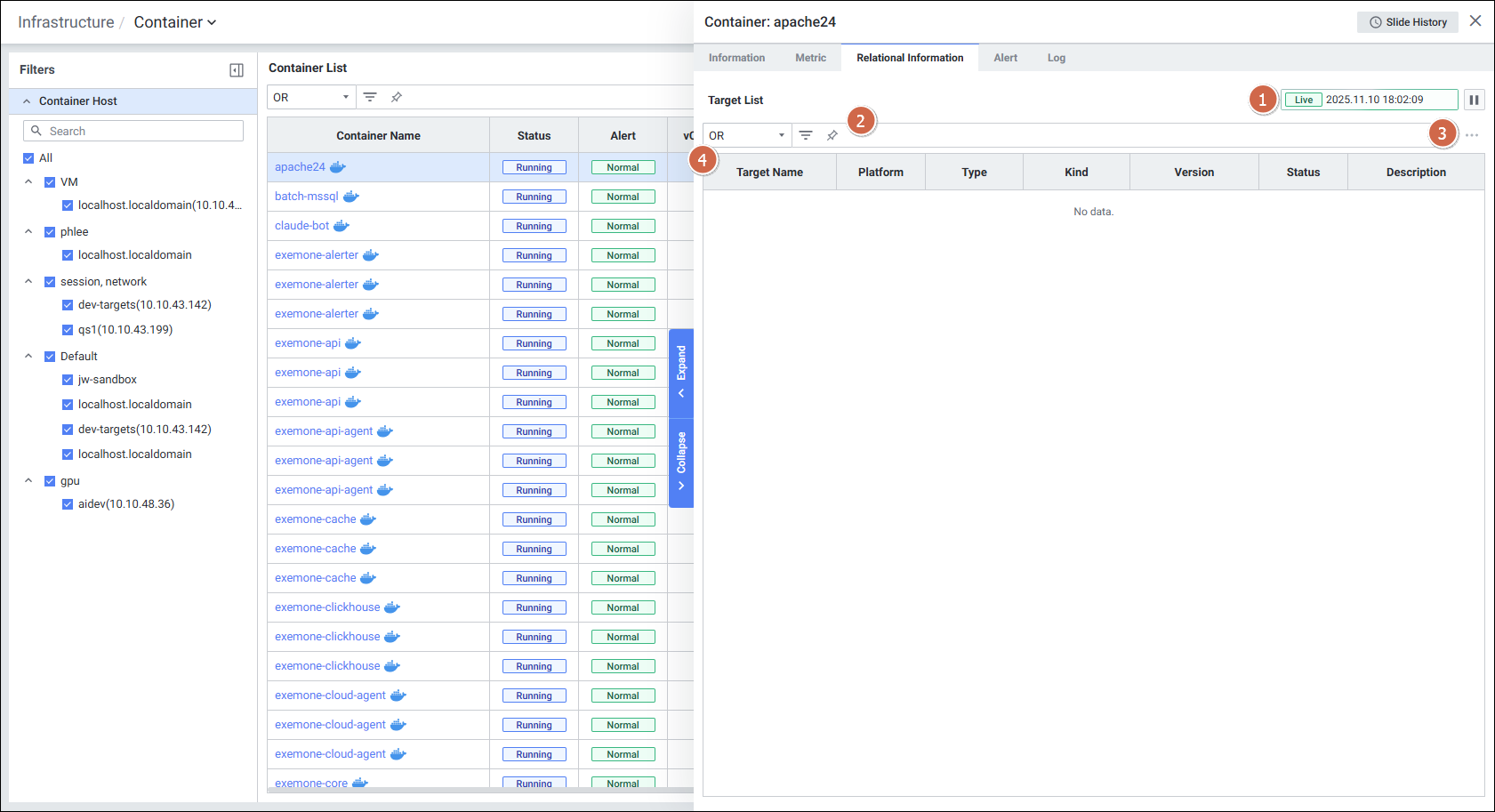Screen dimensions: 1495x812
Task: Click the pin icon in Target List toolbar
Action: [832, 135]
